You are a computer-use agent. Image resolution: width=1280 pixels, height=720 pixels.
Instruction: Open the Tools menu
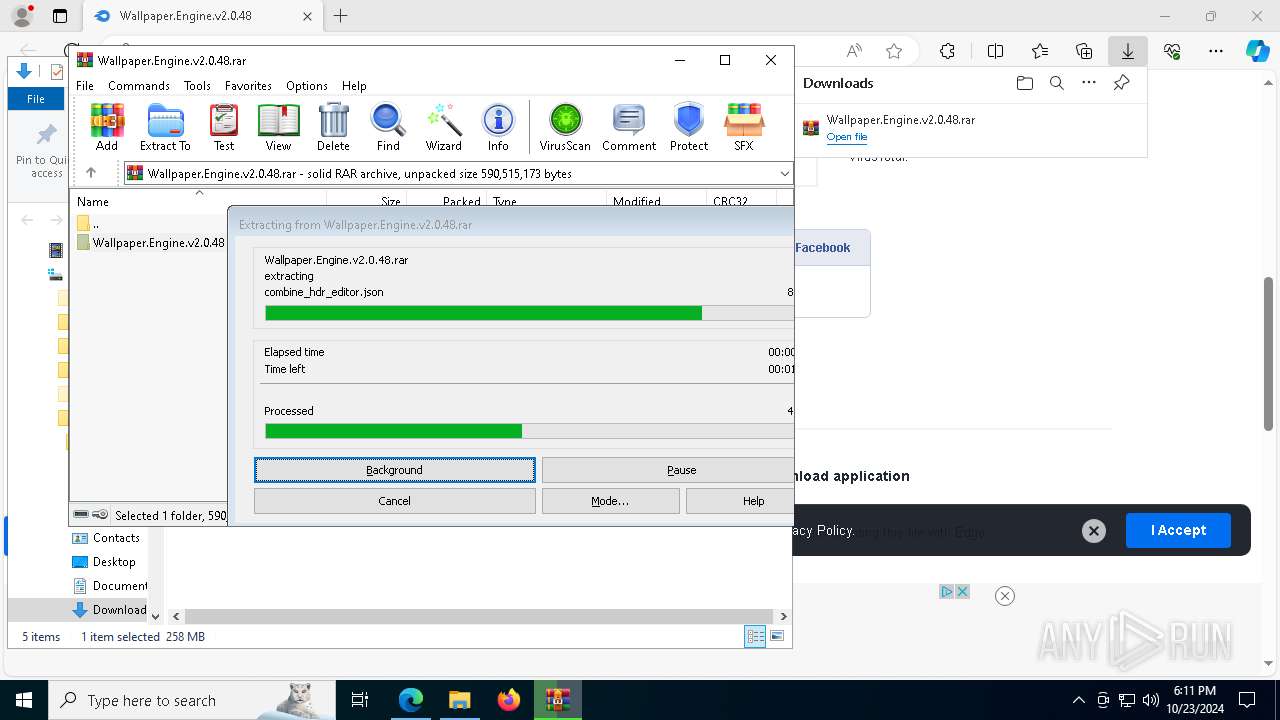tap(197, 86)
